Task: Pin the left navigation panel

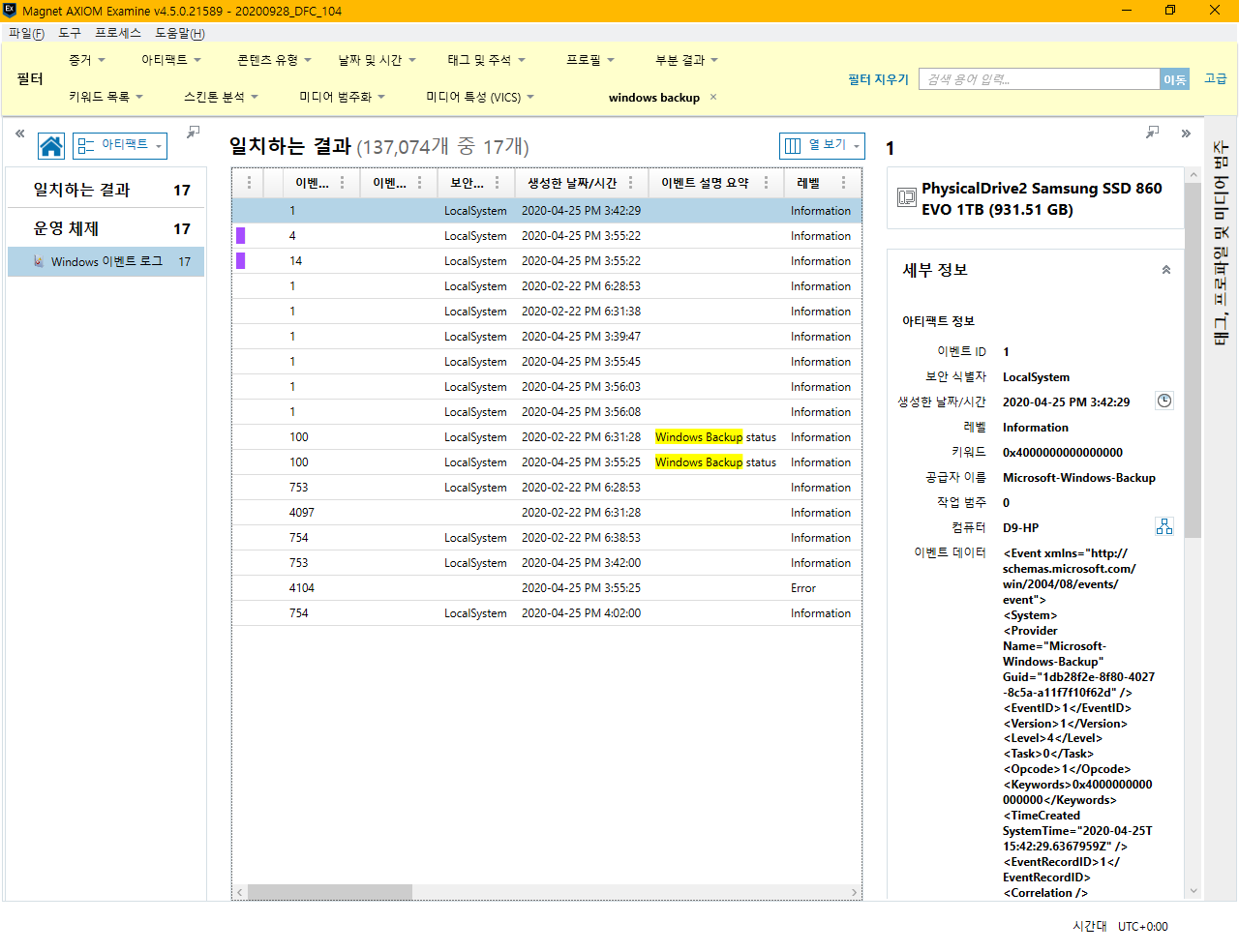Action: click(x=194, y=132)
